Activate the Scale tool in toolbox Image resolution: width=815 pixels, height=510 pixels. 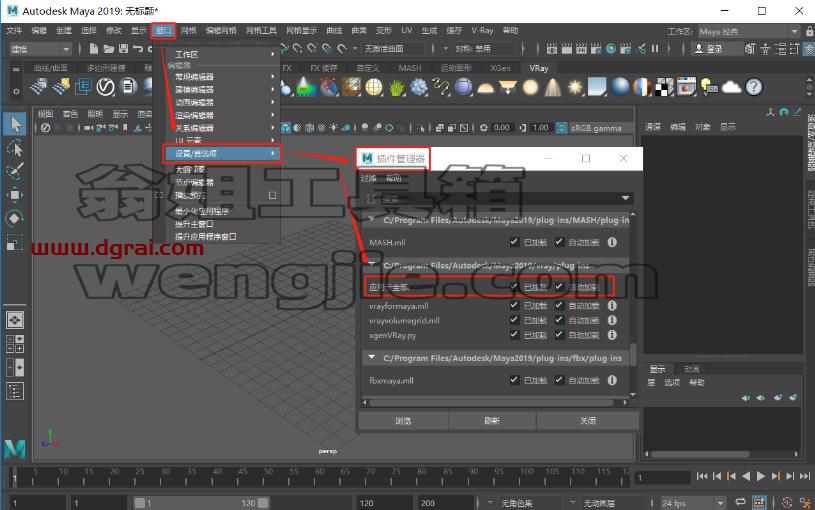[15, 242]
